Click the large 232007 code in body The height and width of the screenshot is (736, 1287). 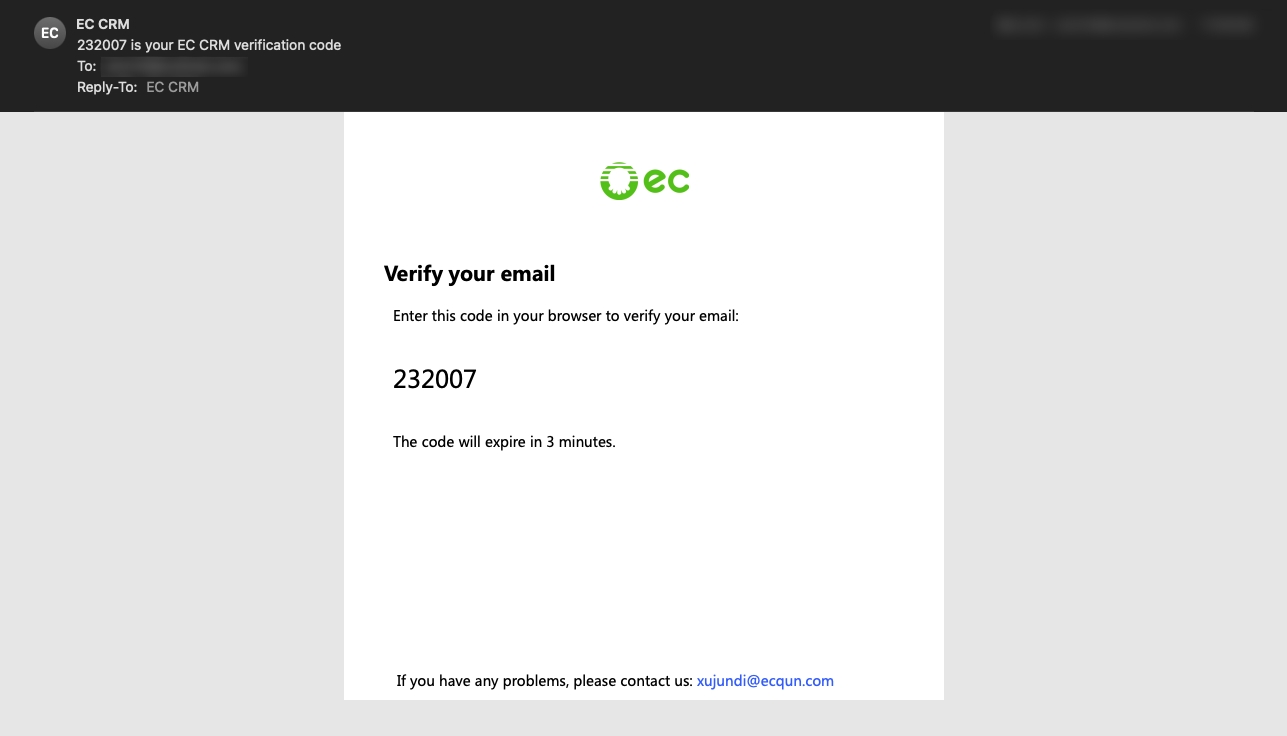[x=435, y=379]
